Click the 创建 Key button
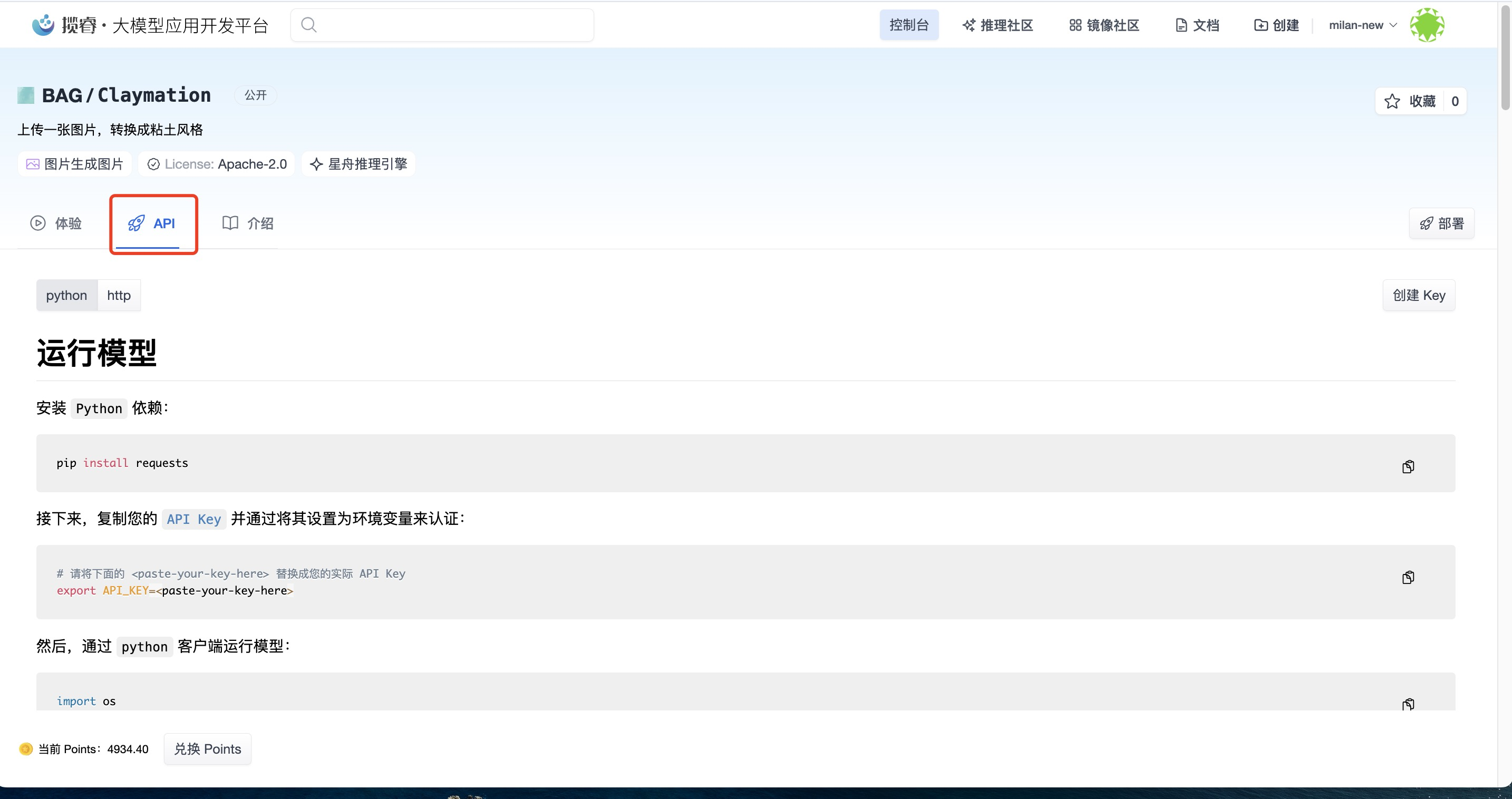Screen dimensions: 1512x799 pyautogui.click(x=1419, y=295)
